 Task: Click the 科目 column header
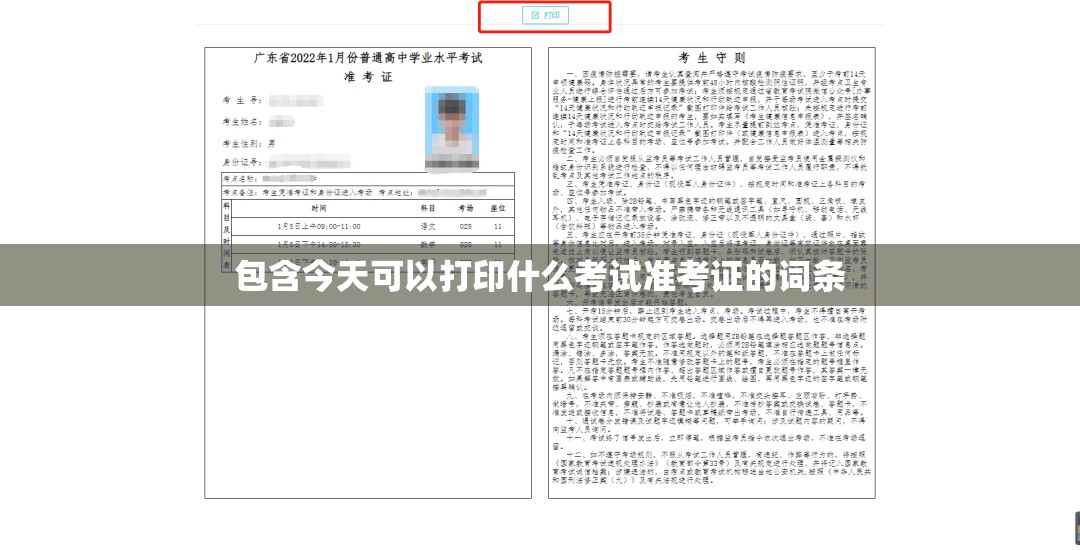428,208
